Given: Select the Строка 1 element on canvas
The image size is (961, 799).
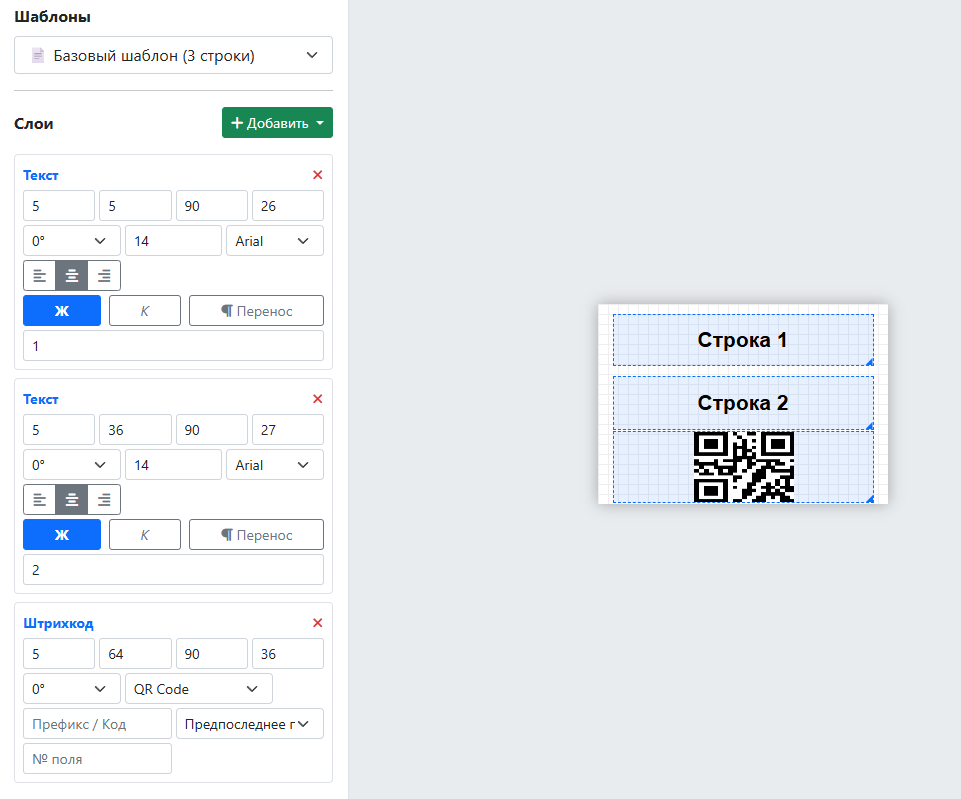Looking at the screenshot, I should click(742, 340).
